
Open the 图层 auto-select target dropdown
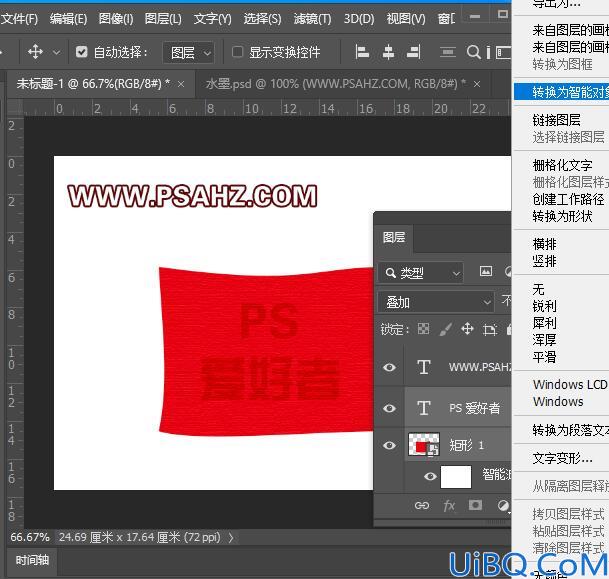(189, 52)
